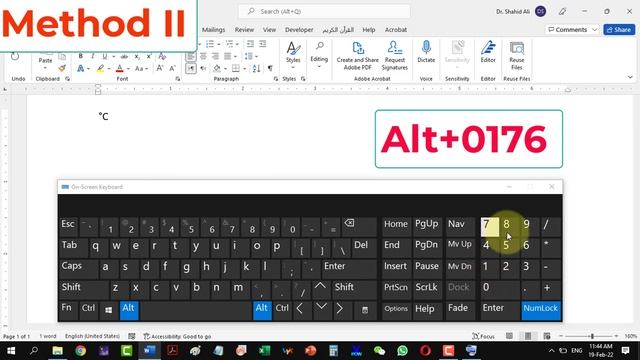The image size is (640, 360).
Task: Open the Paste dropdown arrow
Action: (45, 68)
